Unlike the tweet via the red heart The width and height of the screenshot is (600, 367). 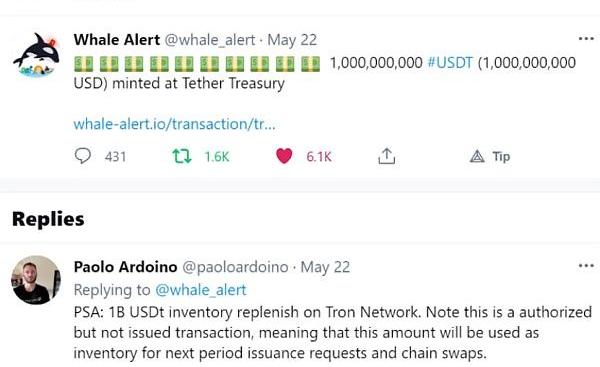click(x=284, y=156)
